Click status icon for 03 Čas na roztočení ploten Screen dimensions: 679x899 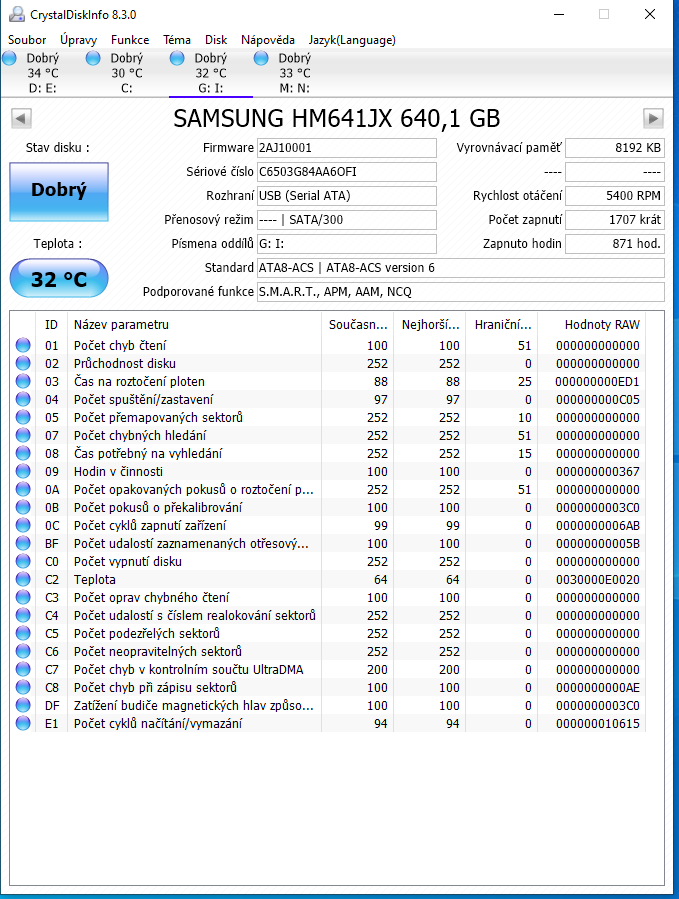[x=23, y=381]
